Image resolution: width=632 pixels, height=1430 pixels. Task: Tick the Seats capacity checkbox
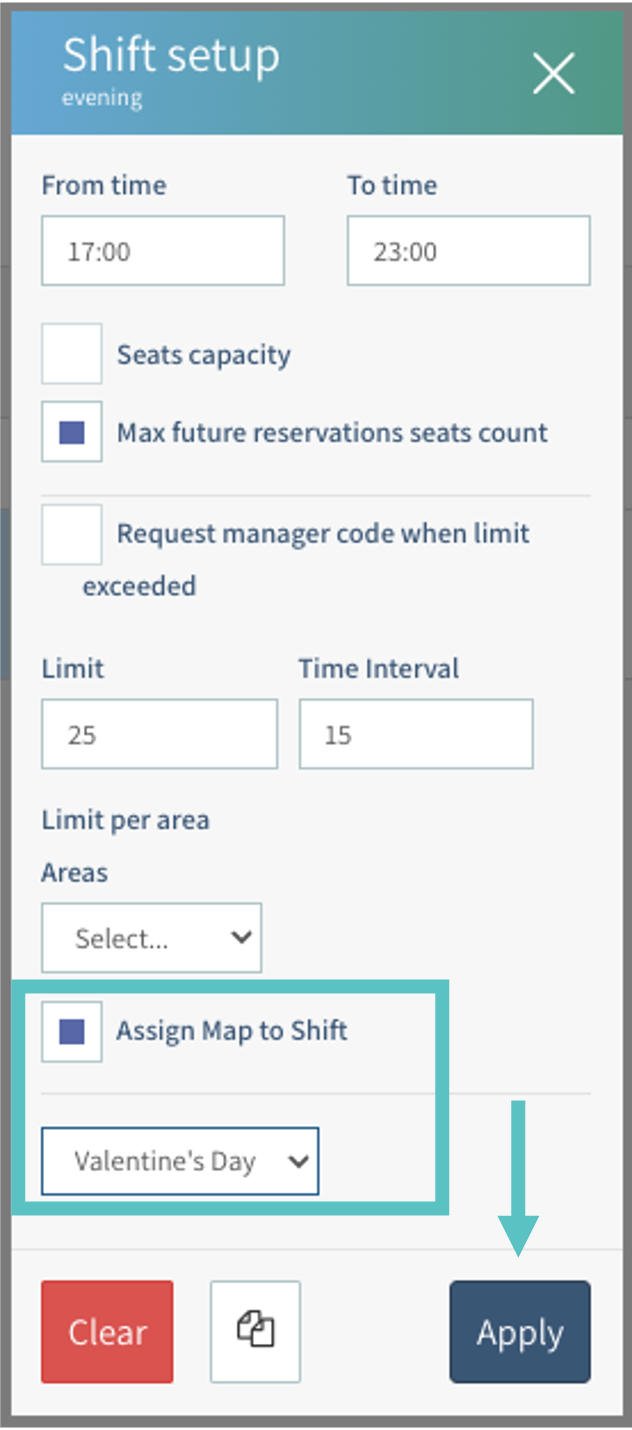72,354
